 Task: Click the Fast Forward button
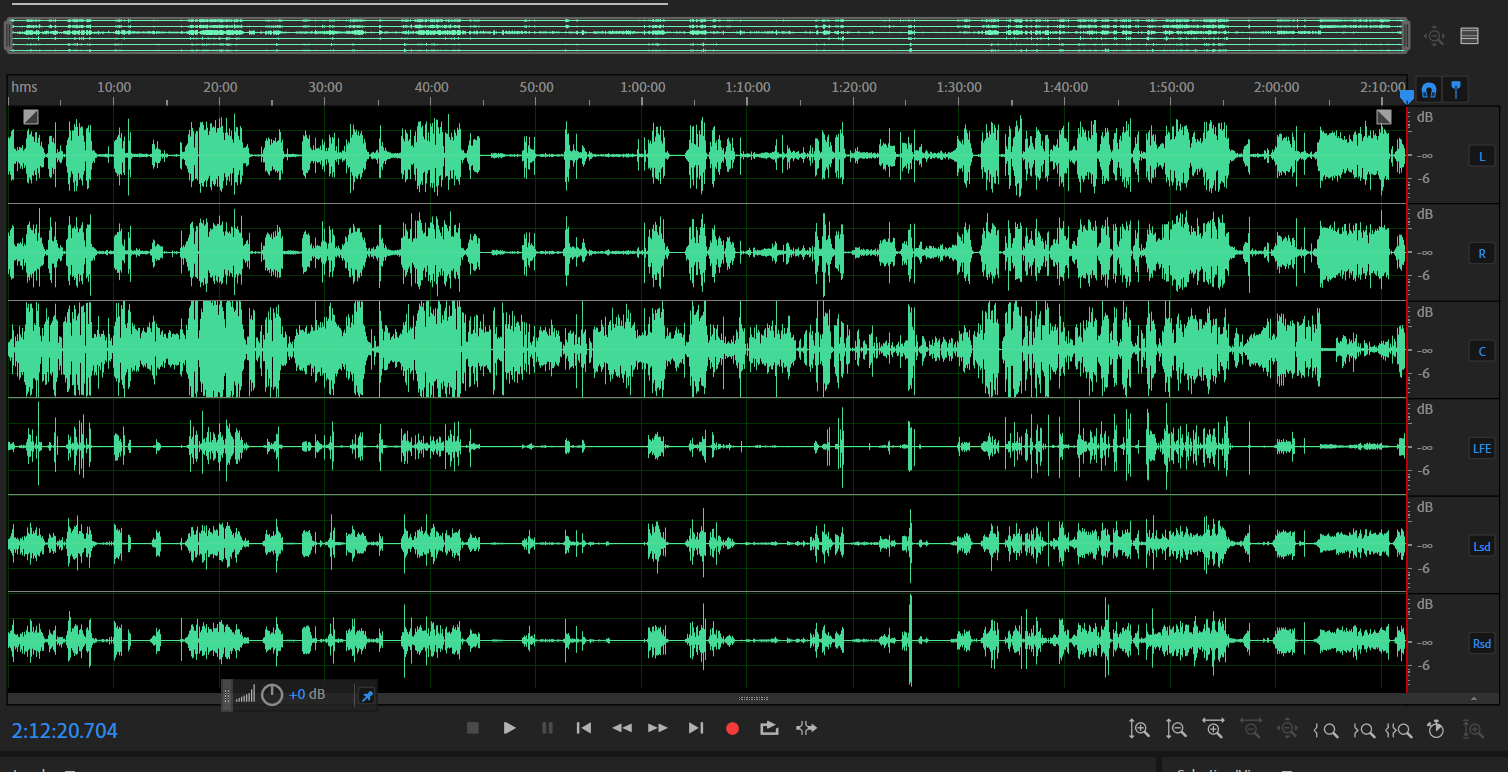tap(658, 728)
